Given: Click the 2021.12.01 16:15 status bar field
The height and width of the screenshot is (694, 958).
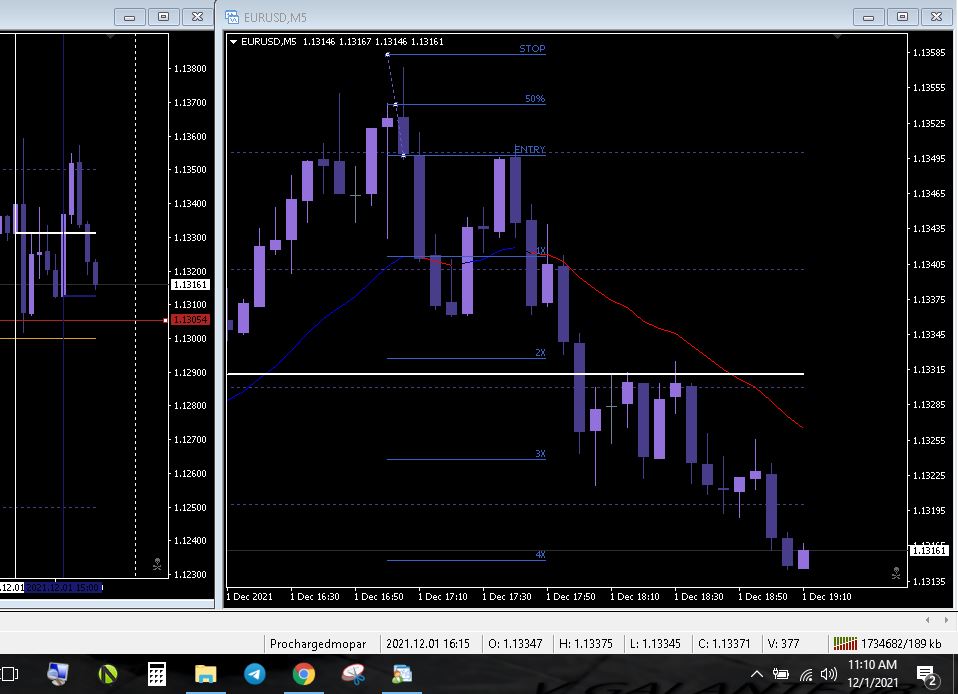Looking at the screenshot, I should click(428, 643).
